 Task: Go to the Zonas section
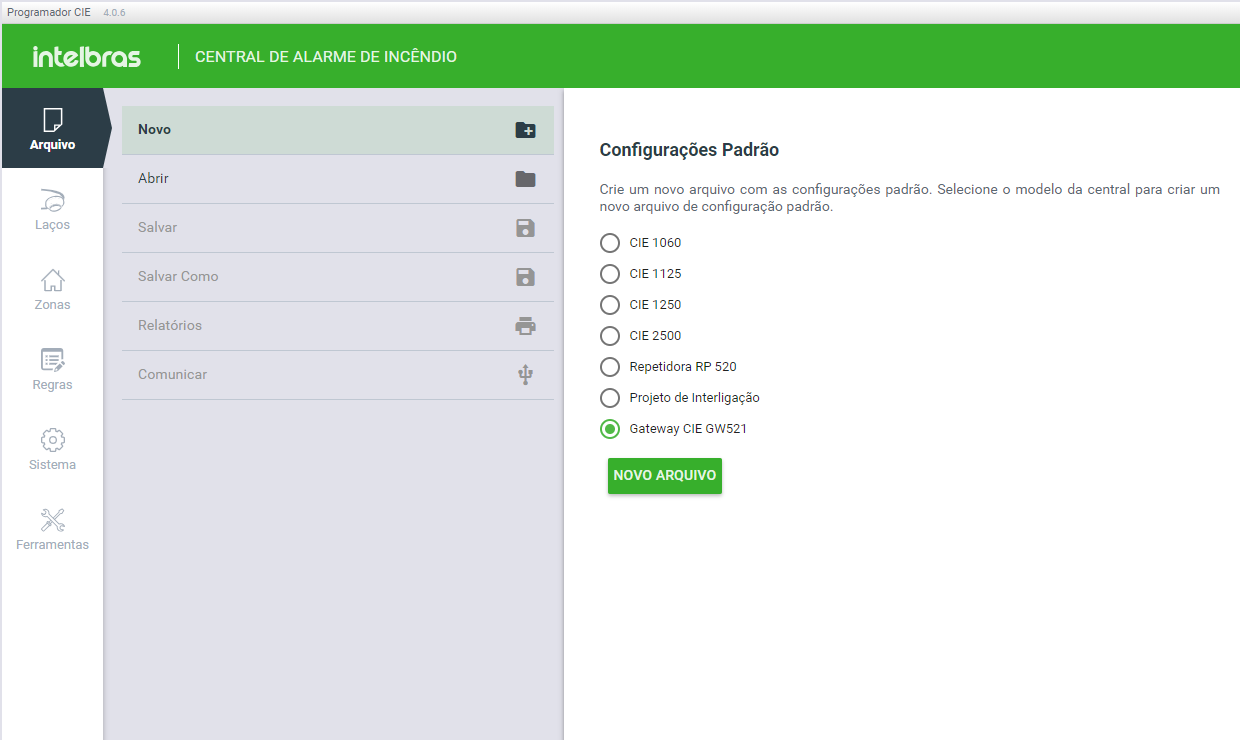click(x=52, y=288)
